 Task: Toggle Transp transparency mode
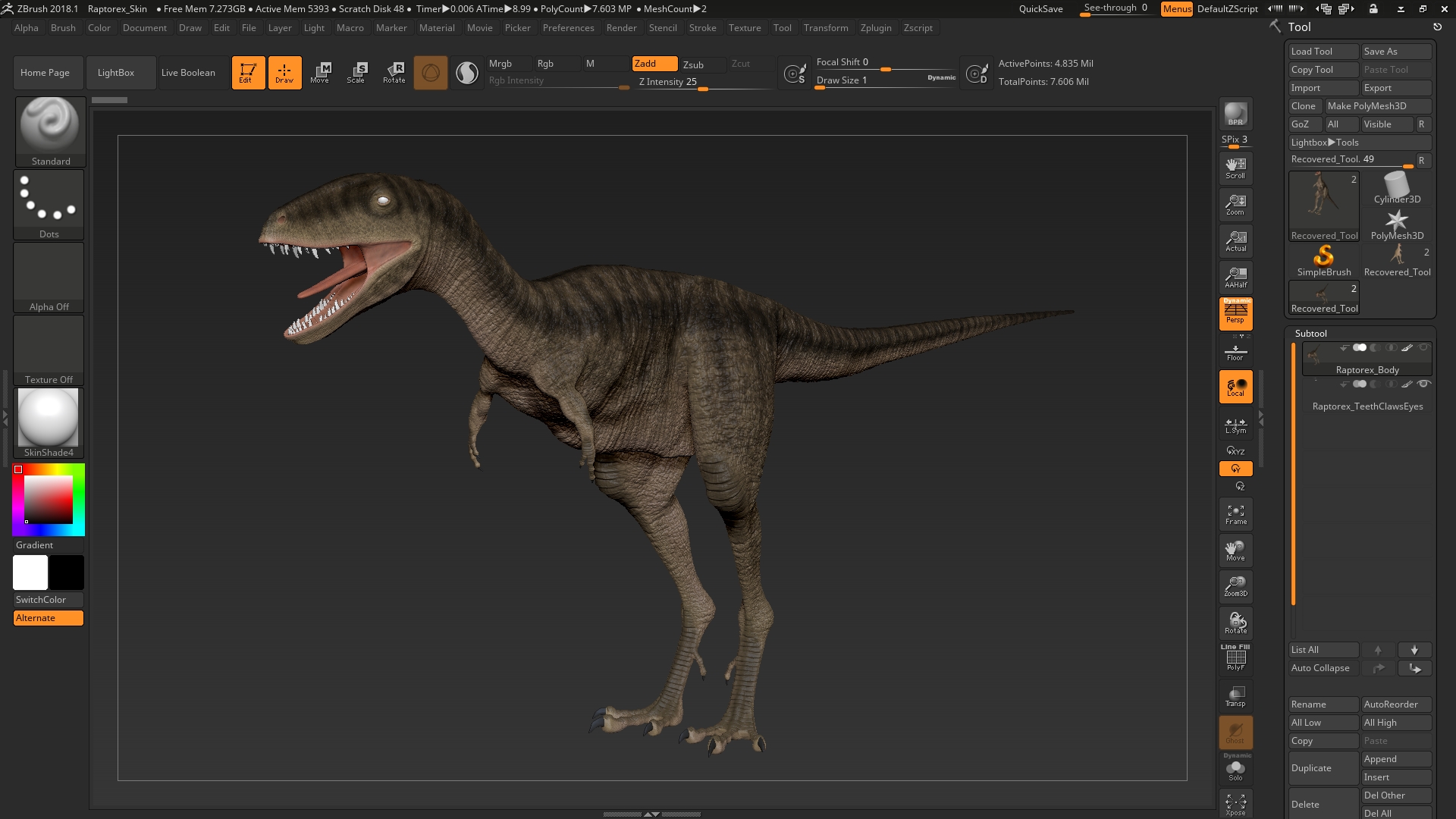pyautogui.click(x=1235, y=696)
